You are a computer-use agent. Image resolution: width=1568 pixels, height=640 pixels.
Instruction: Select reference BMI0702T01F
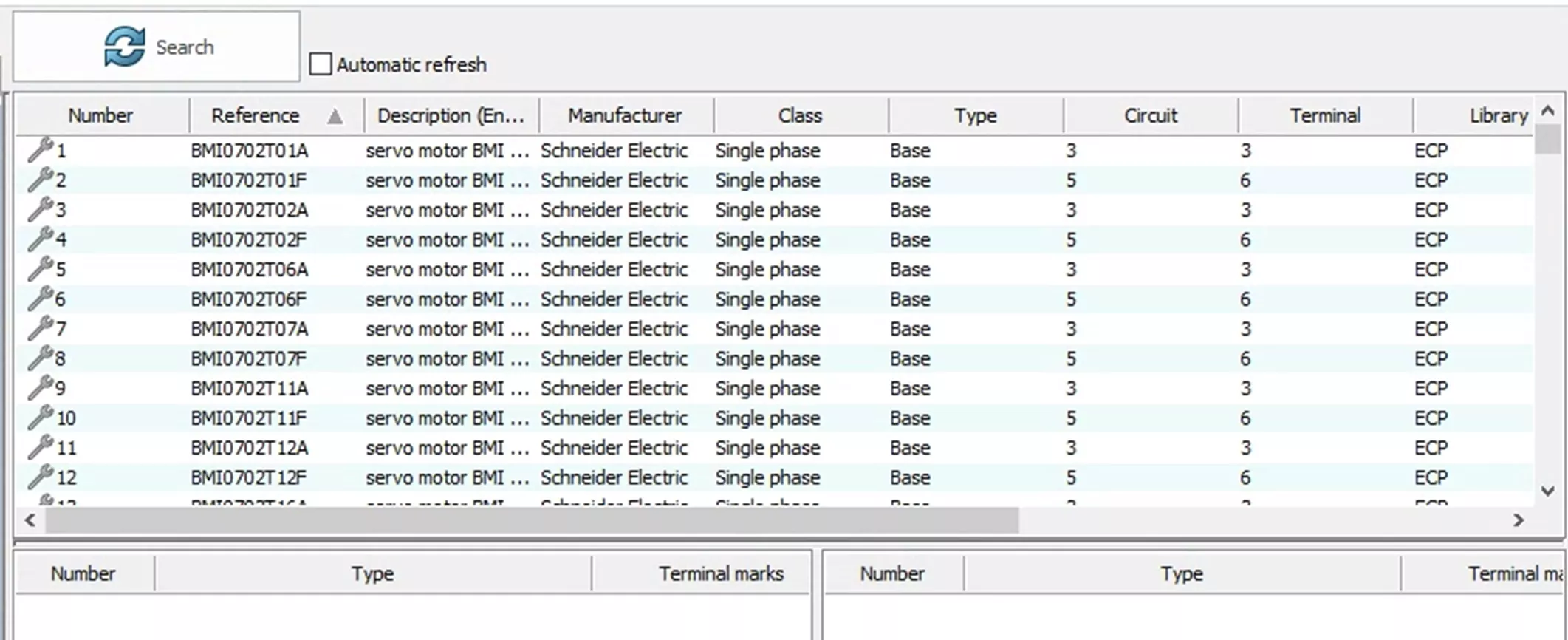249,180
